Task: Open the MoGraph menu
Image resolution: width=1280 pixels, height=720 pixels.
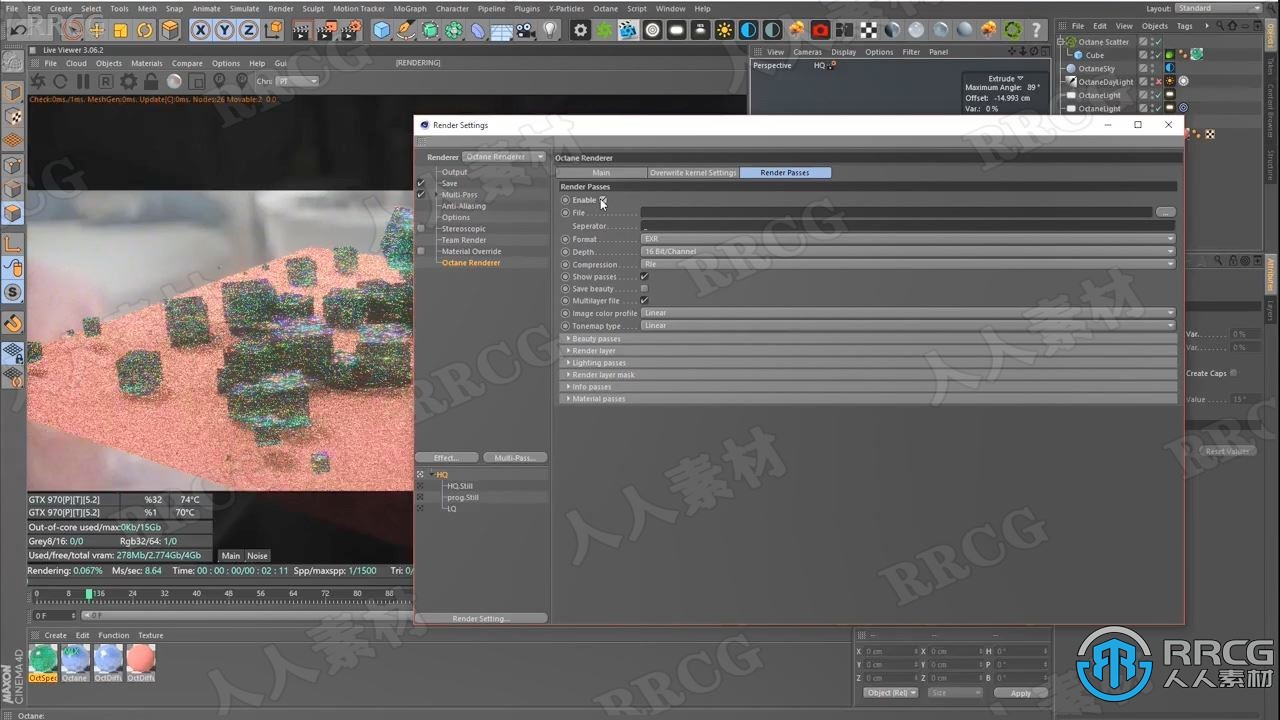Action: tap(409, 9)
